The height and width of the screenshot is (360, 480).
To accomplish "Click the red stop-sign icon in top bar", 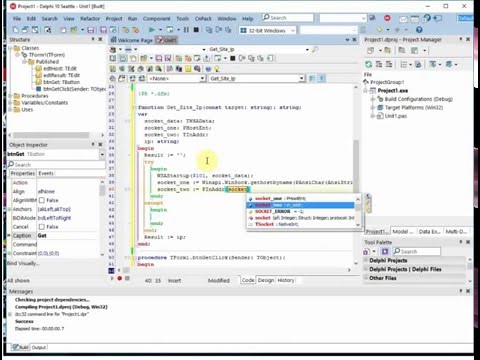I will click(x=387, y=18).
